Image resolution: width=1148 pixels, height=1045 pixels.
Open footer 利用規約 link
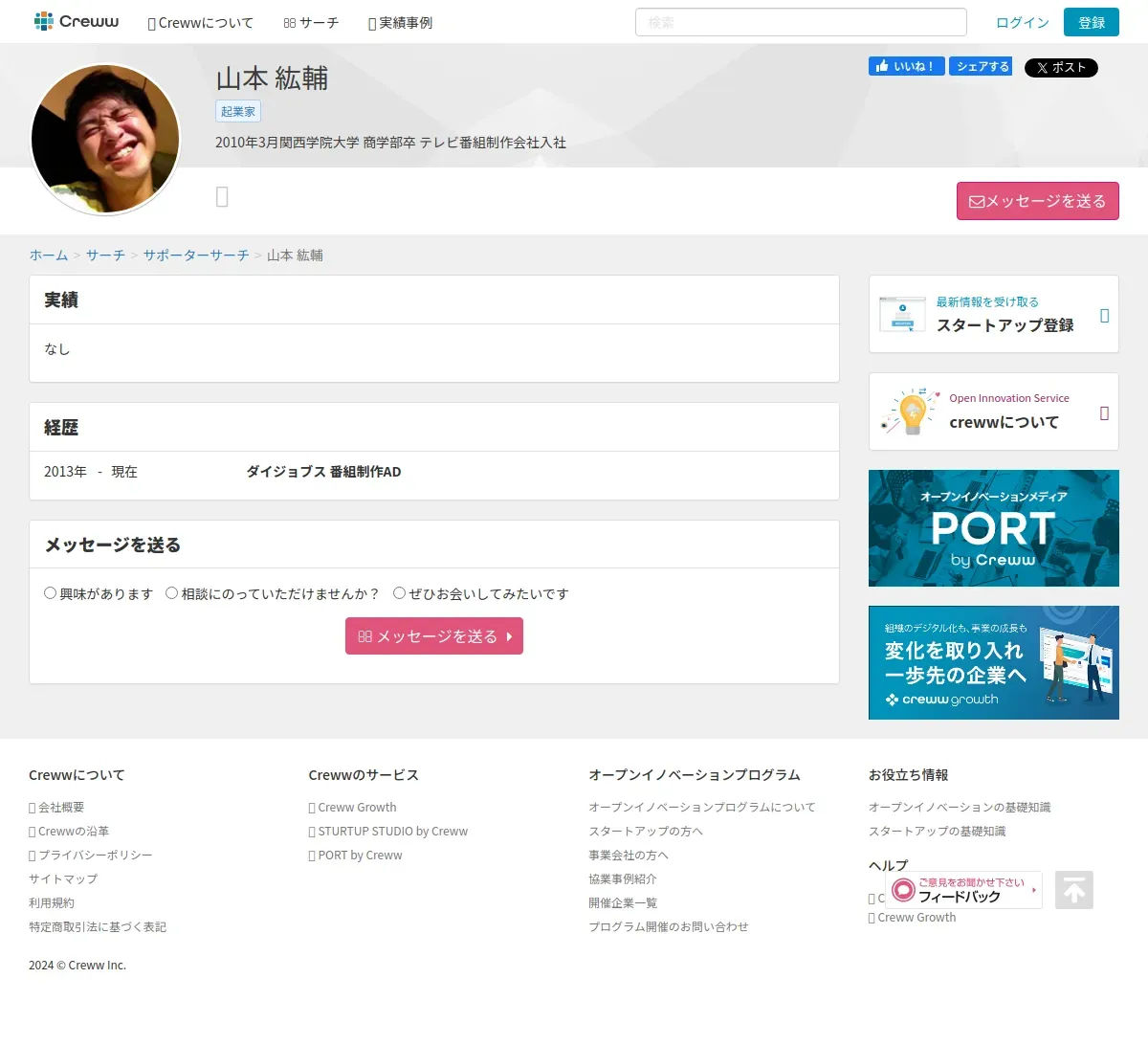(52, 903)
